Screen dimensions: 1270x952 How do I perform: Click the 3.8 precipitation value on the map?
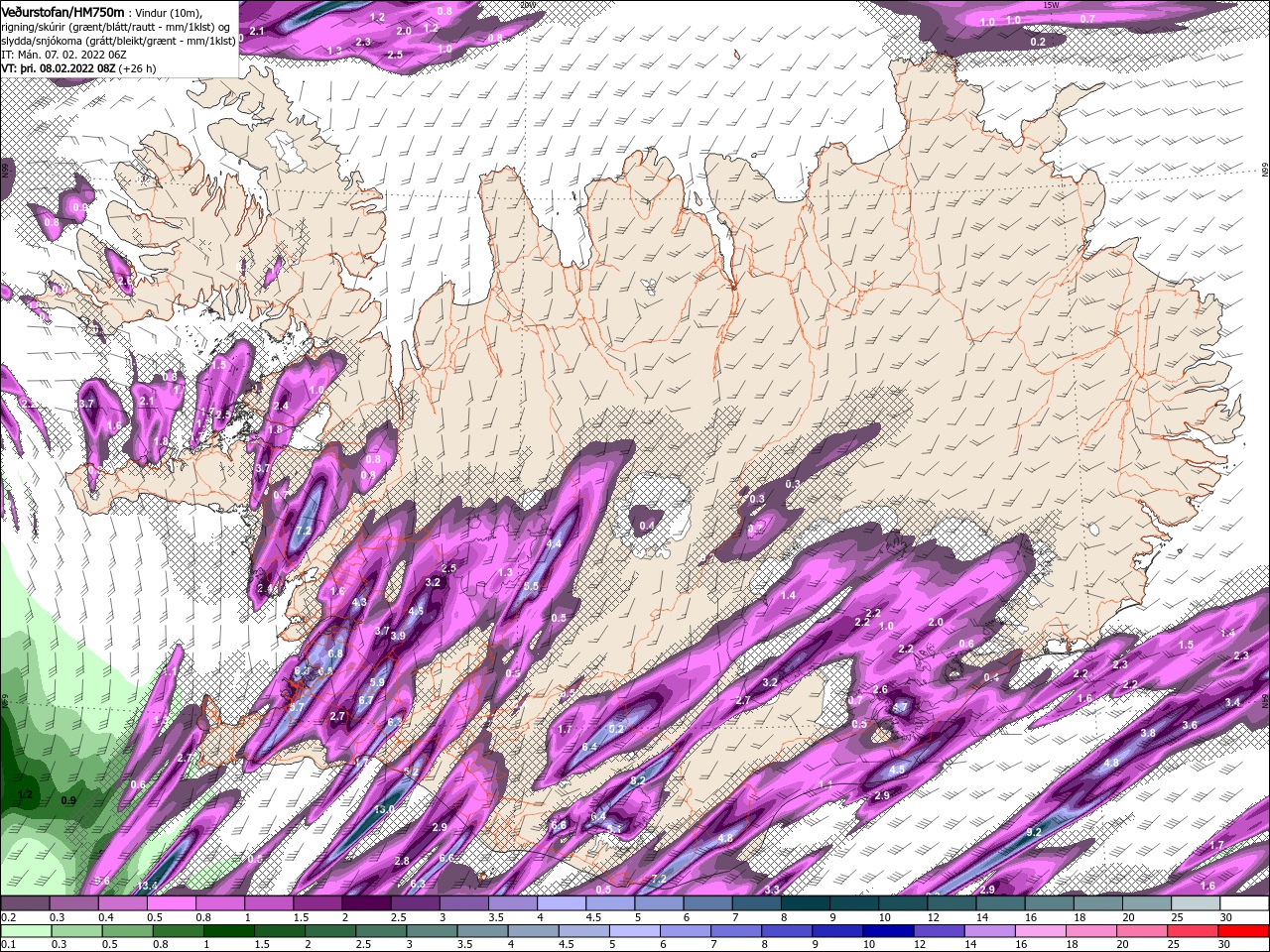click(x=1148, y=733)
